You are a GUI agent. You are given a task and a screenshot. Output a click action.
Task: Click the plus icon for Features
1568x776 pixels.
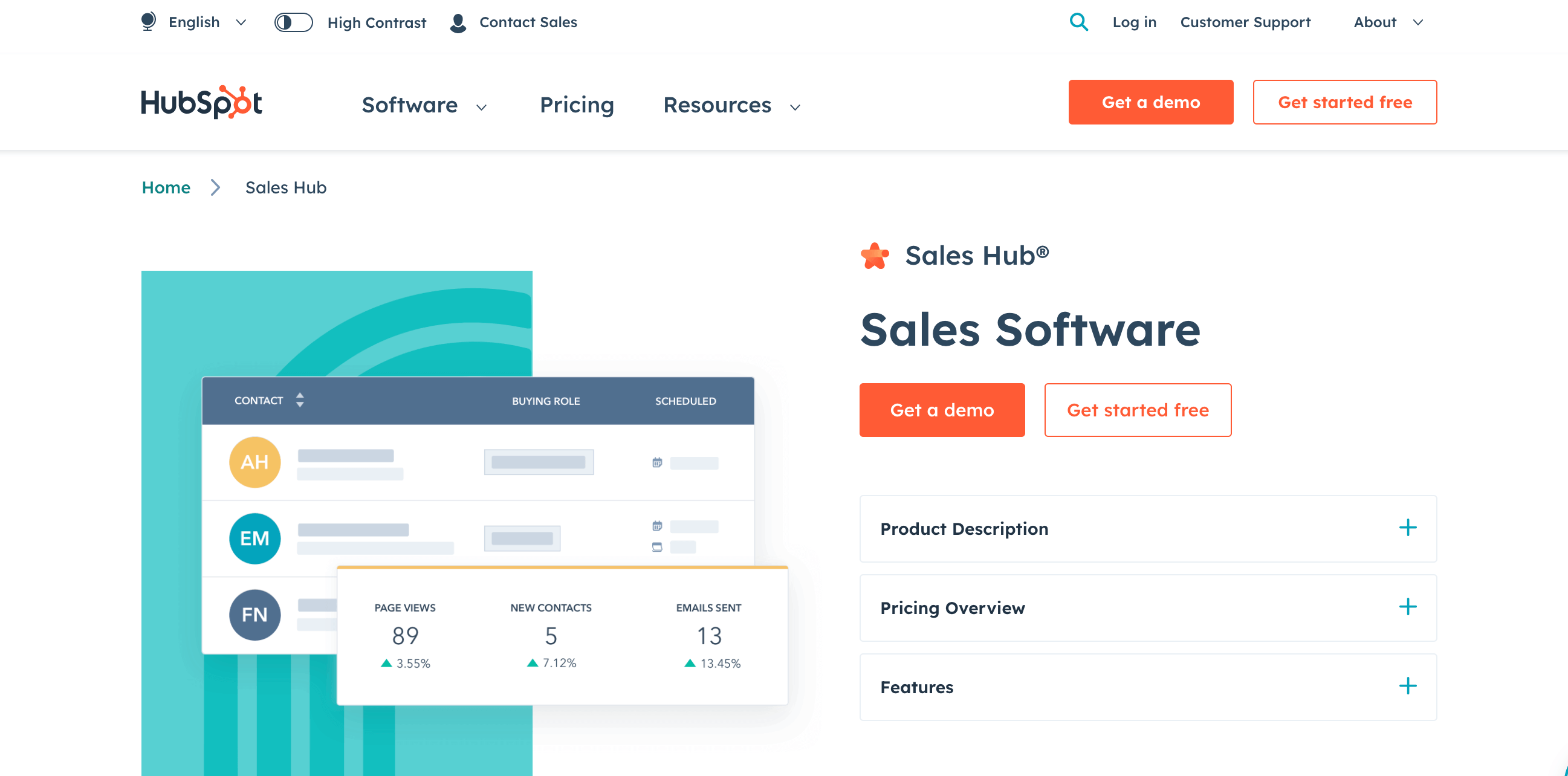[x=1407, y=686]
